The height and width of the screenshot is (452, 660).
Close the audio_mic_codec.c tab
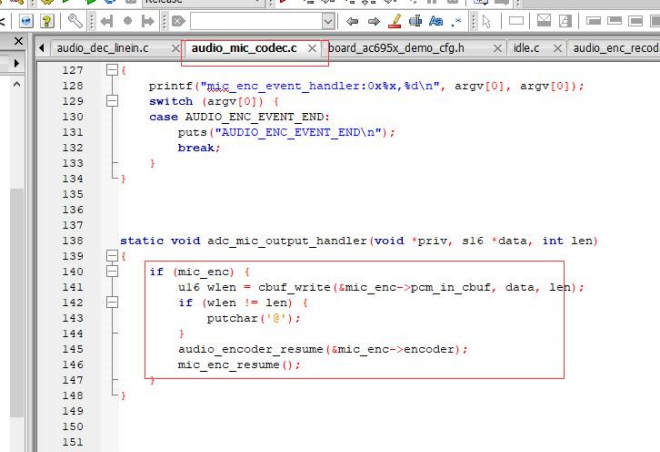pos(312,49)
